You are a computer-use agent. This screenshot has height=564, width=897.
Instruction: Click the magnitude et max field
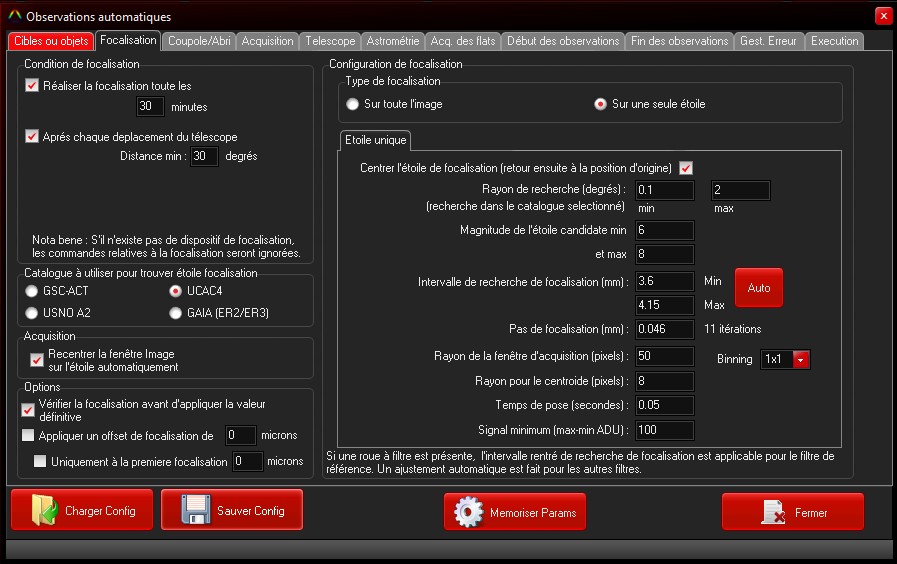[665, 254]
